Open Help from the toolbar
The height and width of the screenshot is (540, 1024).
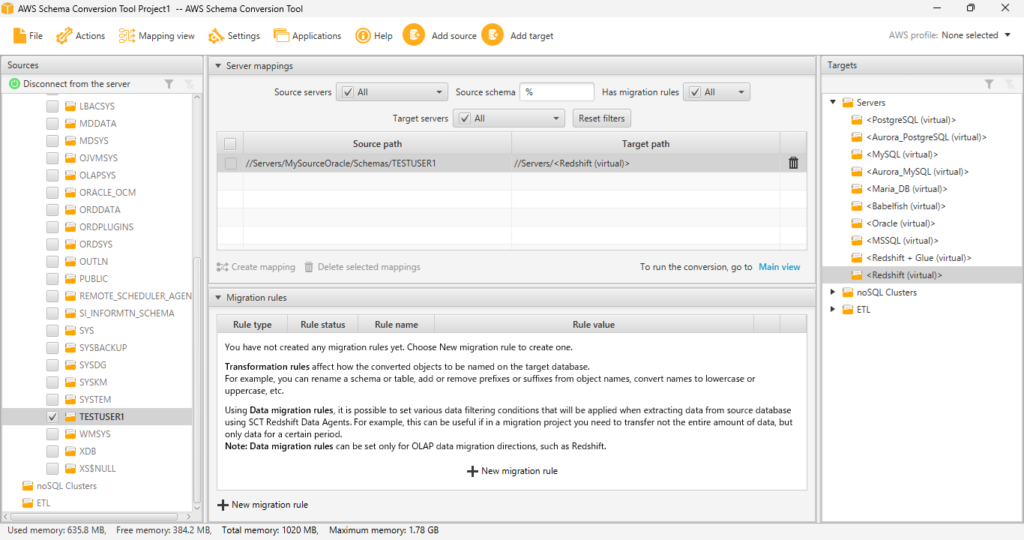[x=373, y=36]
